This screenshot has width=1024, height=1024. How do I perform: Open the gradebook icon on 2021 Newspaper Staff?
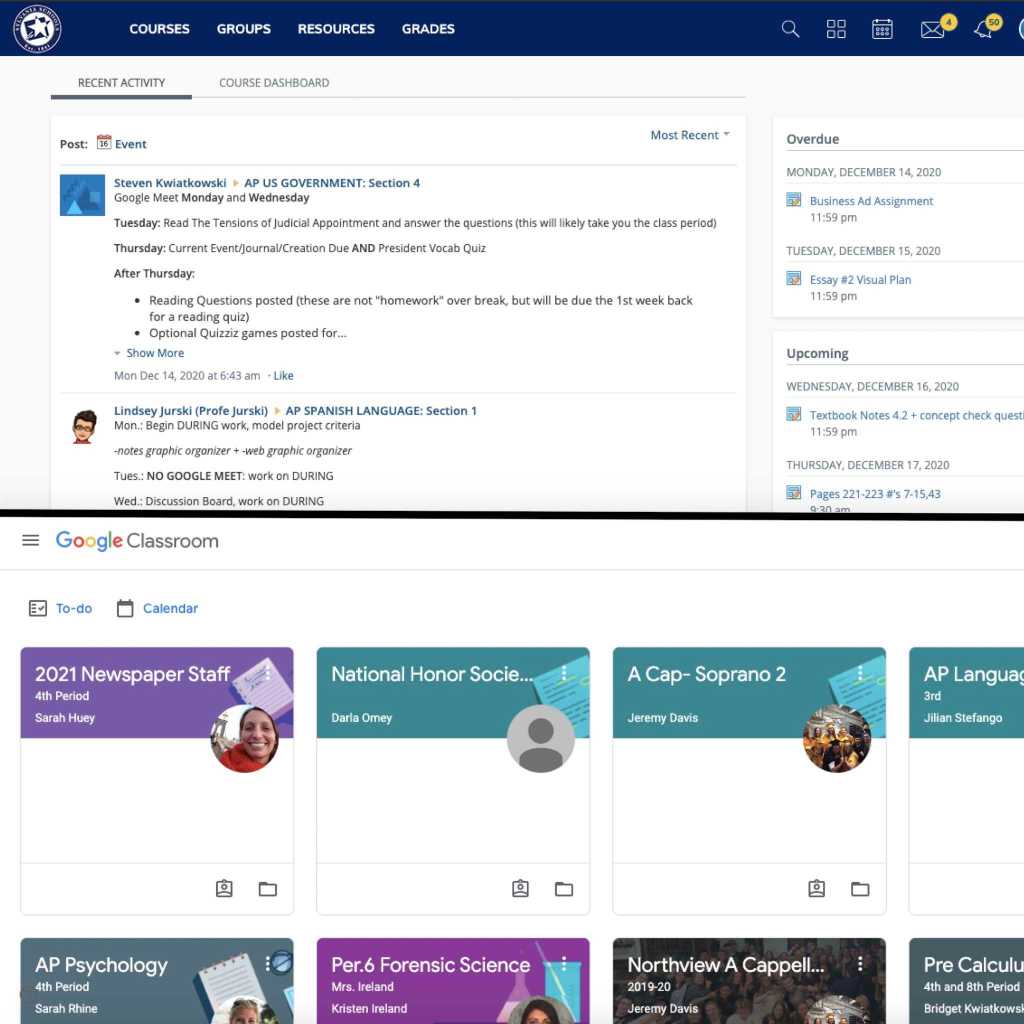point(224,888)
